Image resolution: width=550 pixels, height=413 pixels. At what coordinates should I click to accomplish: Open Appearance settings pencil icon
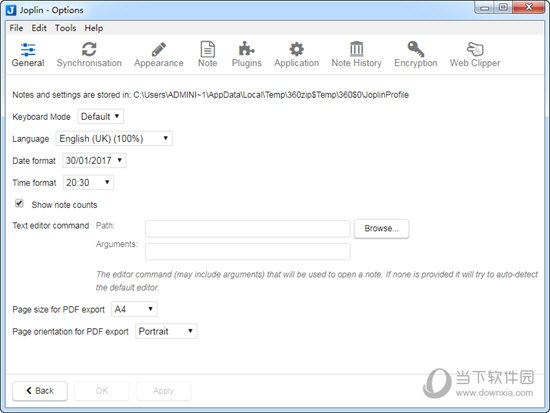tap(159, 49)
